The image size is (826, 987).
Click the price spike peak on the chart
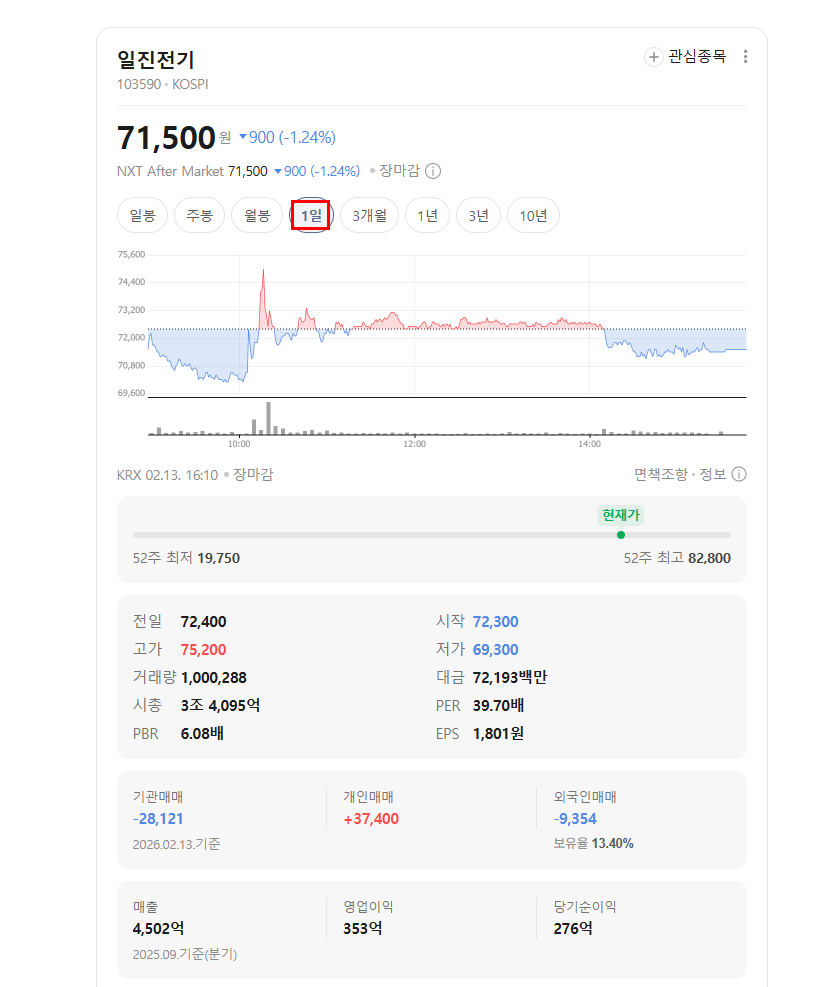(263, 271)
